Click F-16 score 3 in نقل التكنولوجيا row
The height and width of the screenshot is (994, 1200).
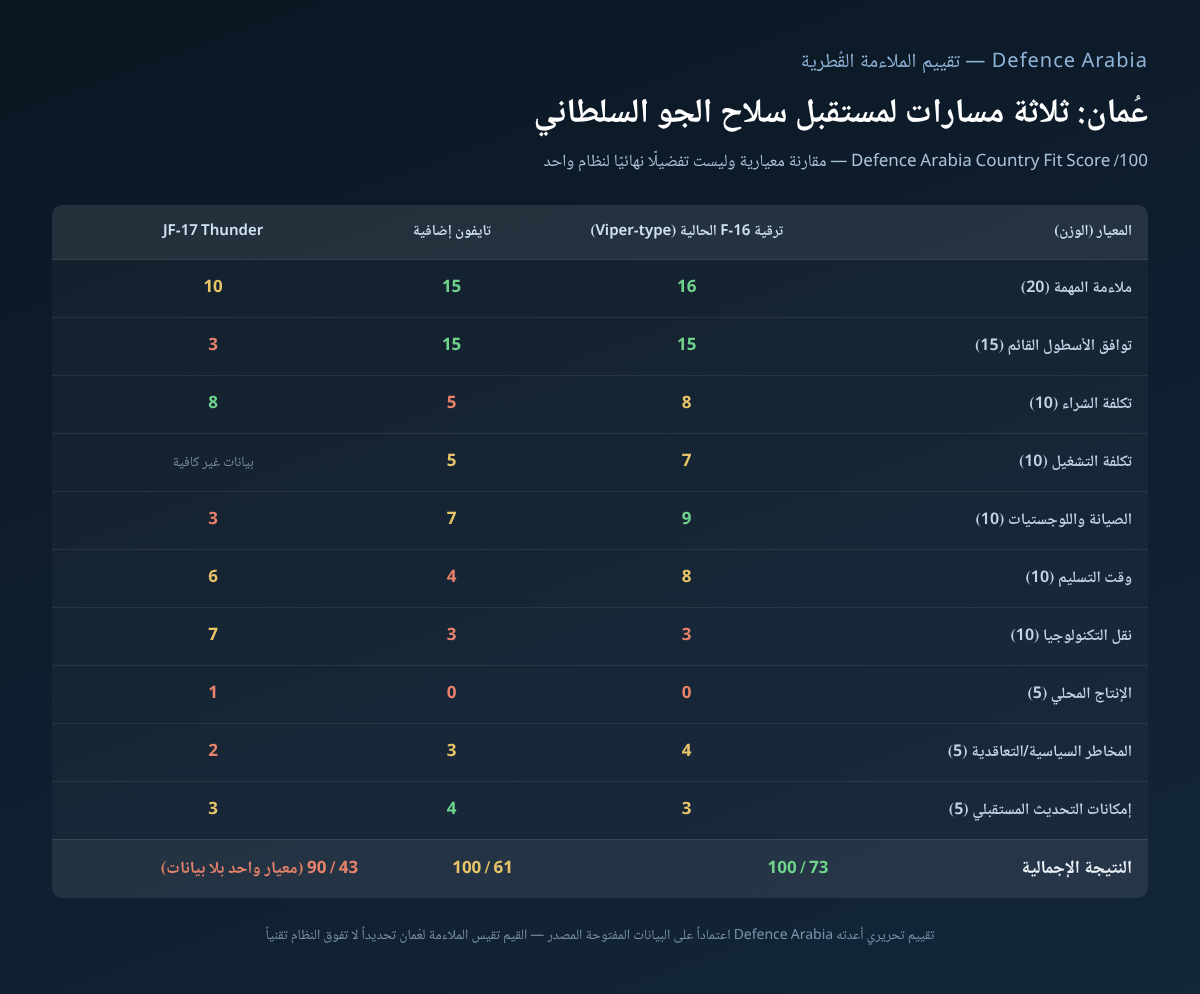pyautogui.click(x=686, y=635)
